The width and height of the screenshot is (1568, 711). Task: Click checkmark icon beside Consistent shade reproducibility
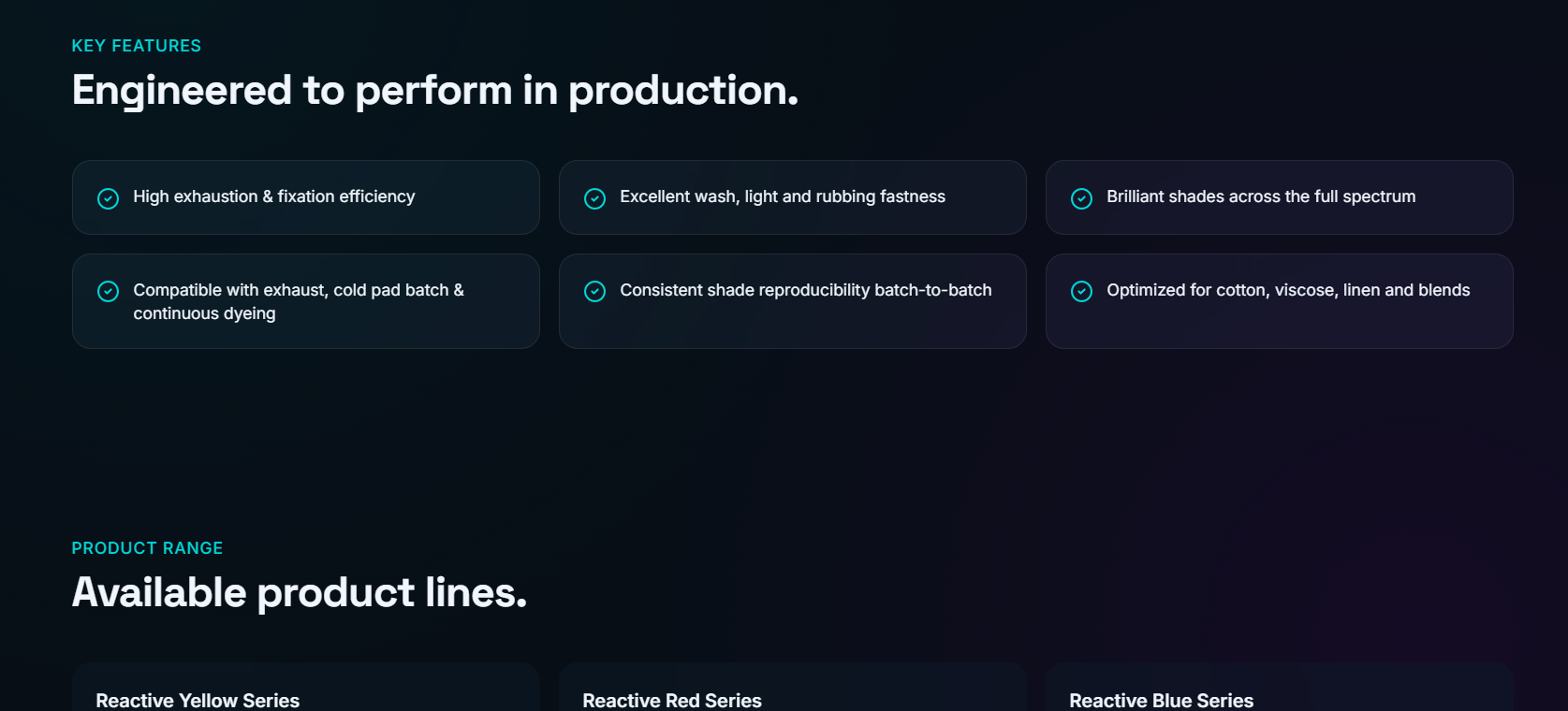pos(594,291)
